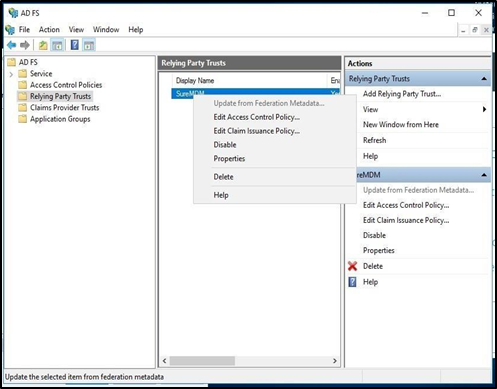Screen dimensions: 497x389
Task: Click the Service folder icon
Action: click(23, 73)
